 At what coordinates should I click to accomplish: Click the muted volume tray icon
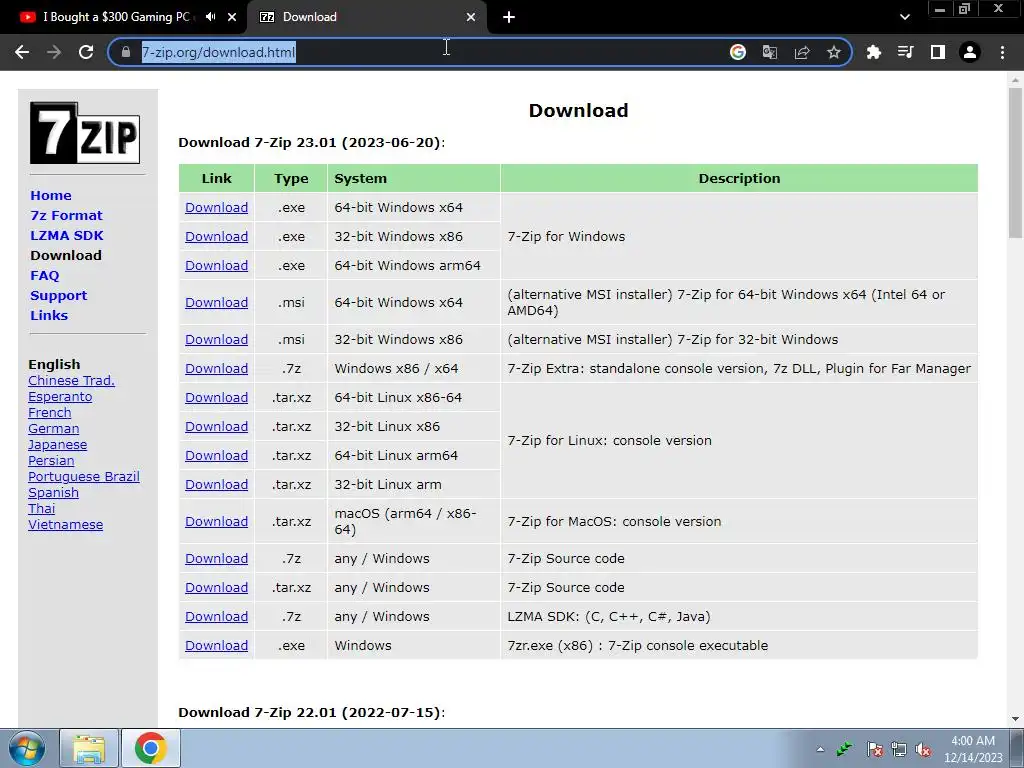tap(923, 749)
